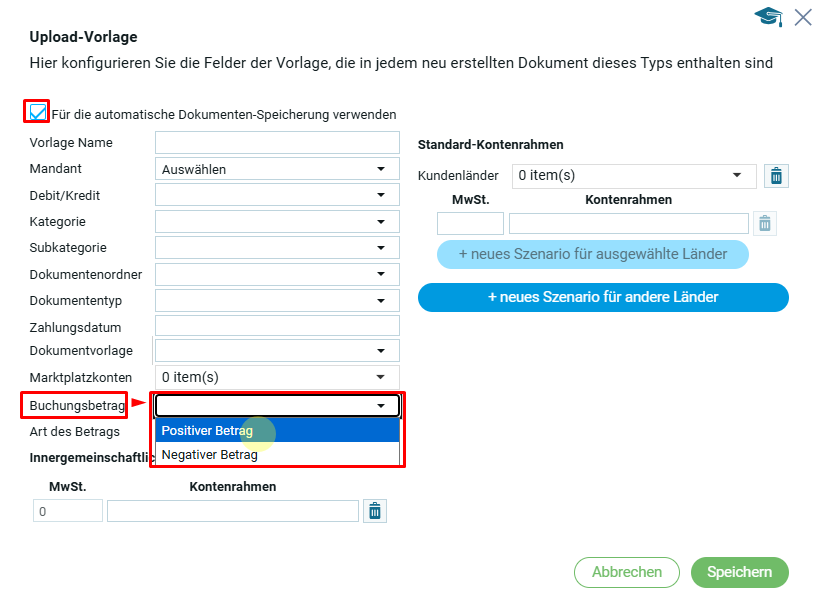The width and height of the screenshot is (818, 601).
Task: Open the Marktplatzkonten items dropdown
Action: 277,377
